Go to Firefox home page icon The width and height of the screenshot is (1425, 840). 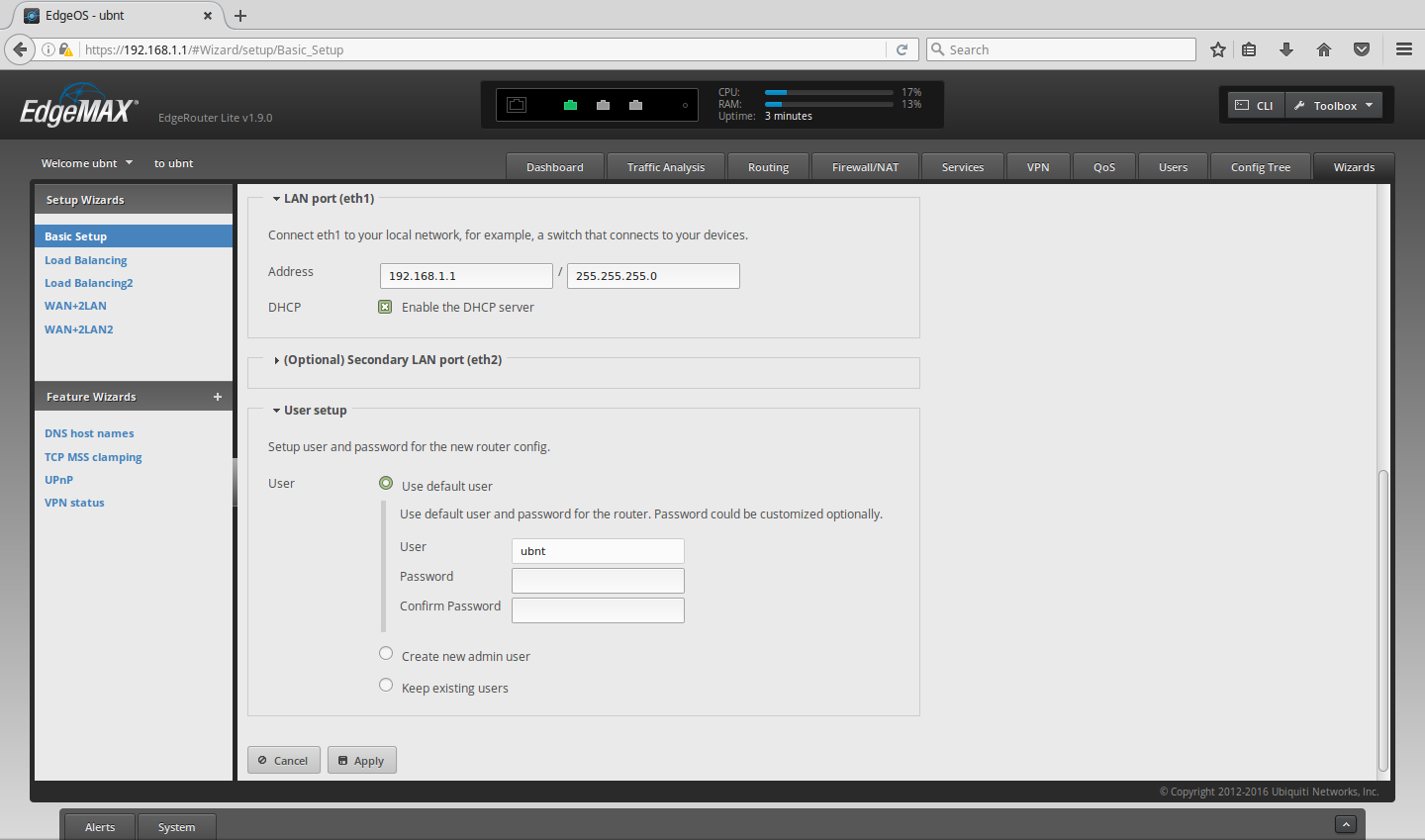[x=1324, y=49]
